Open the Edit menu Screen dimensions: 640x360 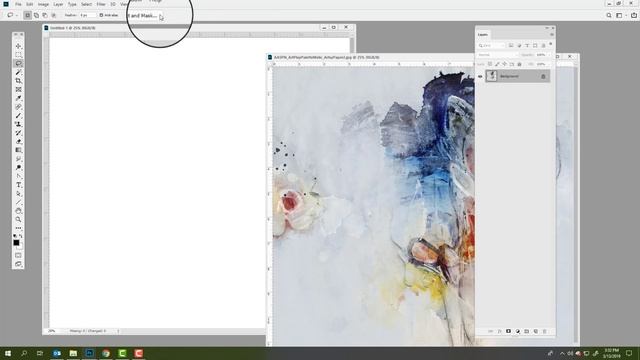pos(30,4)
